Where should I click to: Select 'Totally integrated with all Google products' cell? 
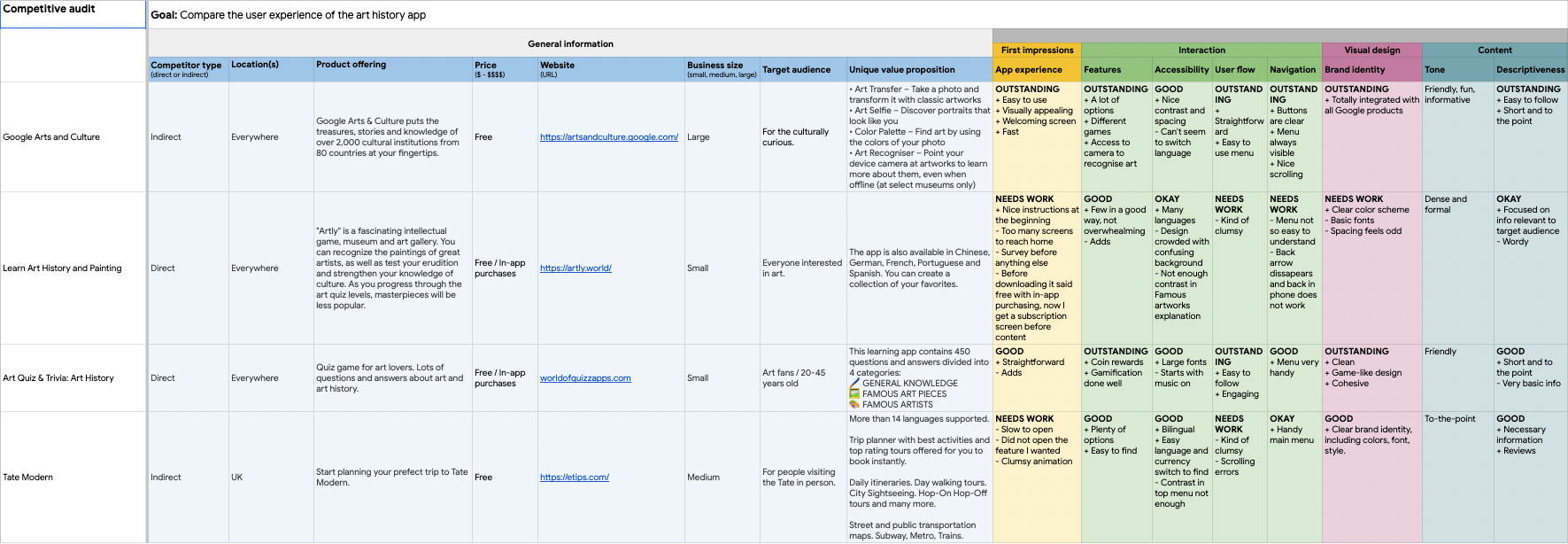1372,137
